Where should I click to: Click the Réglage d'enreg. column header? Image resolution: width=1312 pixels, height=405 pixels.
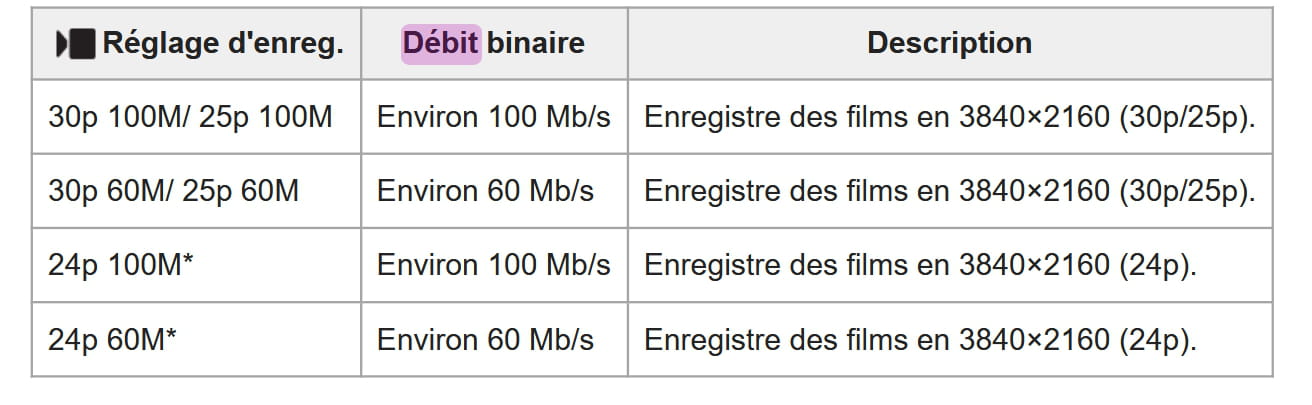click(196, 44)
